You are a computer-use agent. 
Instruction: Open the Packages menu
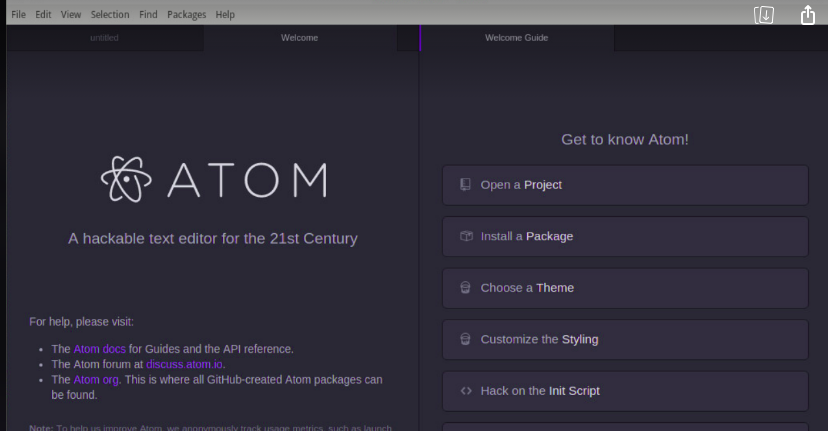click(x=186, y=14)
